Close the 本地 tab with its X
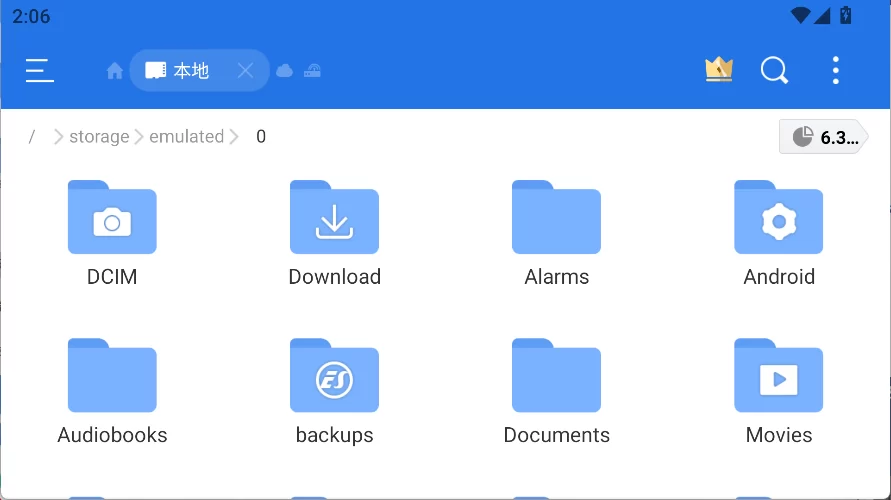The width and height of the screenshot is (891, 500). pyautogui.click(x=245, y=71)
